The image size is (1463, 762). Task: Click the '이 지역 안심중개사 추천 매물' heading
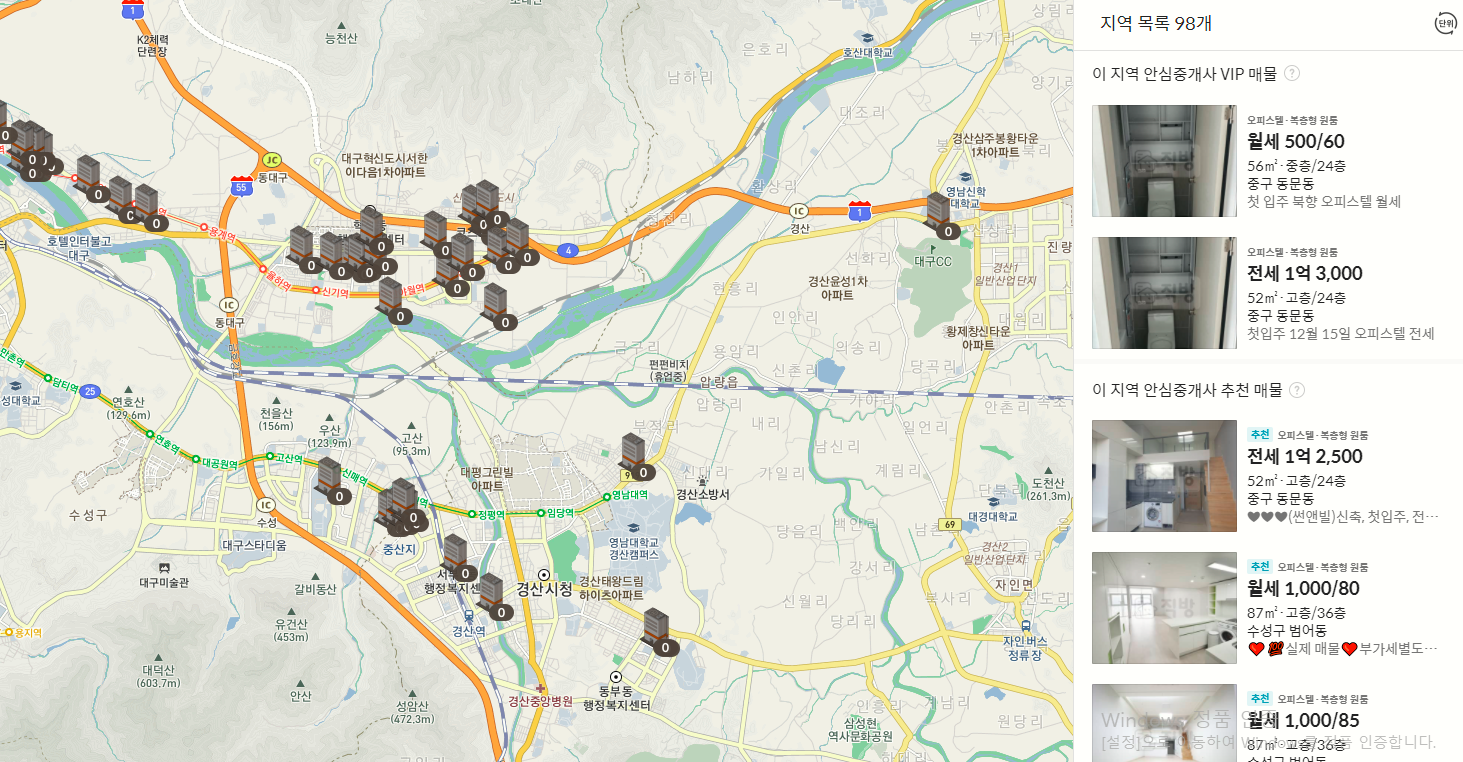click(x=1187, y=390)
